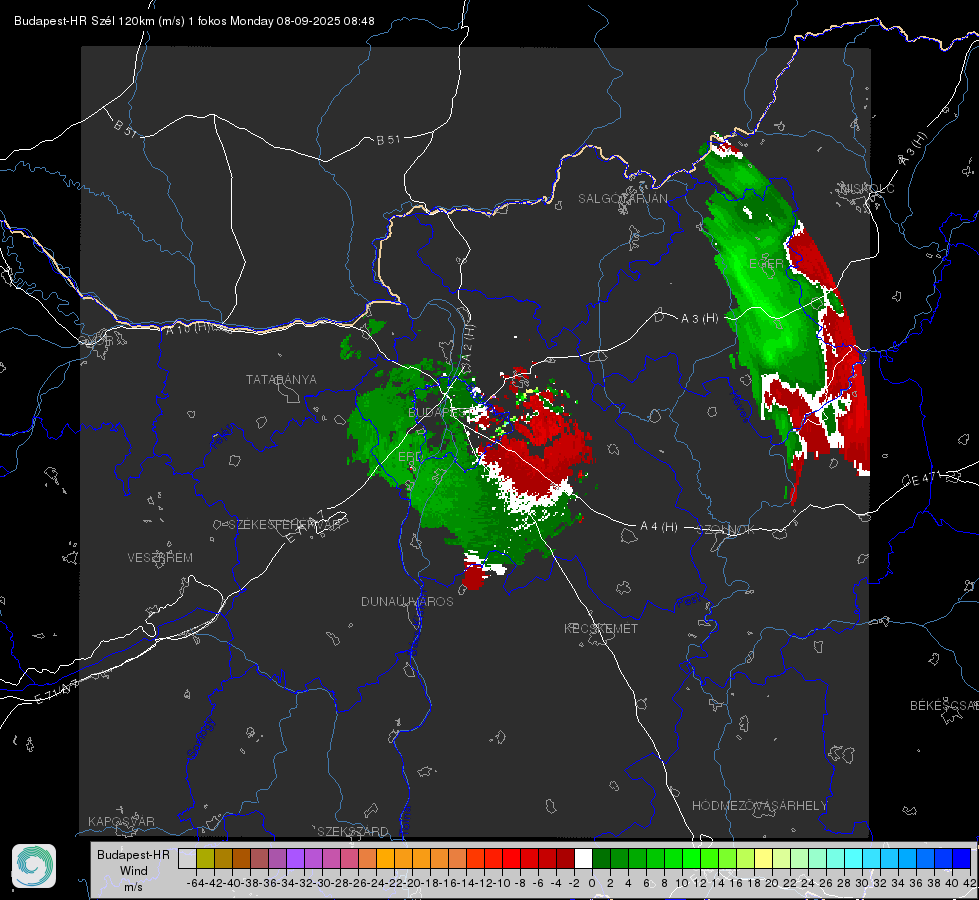The image size is (979, 900).
Task: Select the dark blue swatch ending the legend
Action: [x=962, y=858]
